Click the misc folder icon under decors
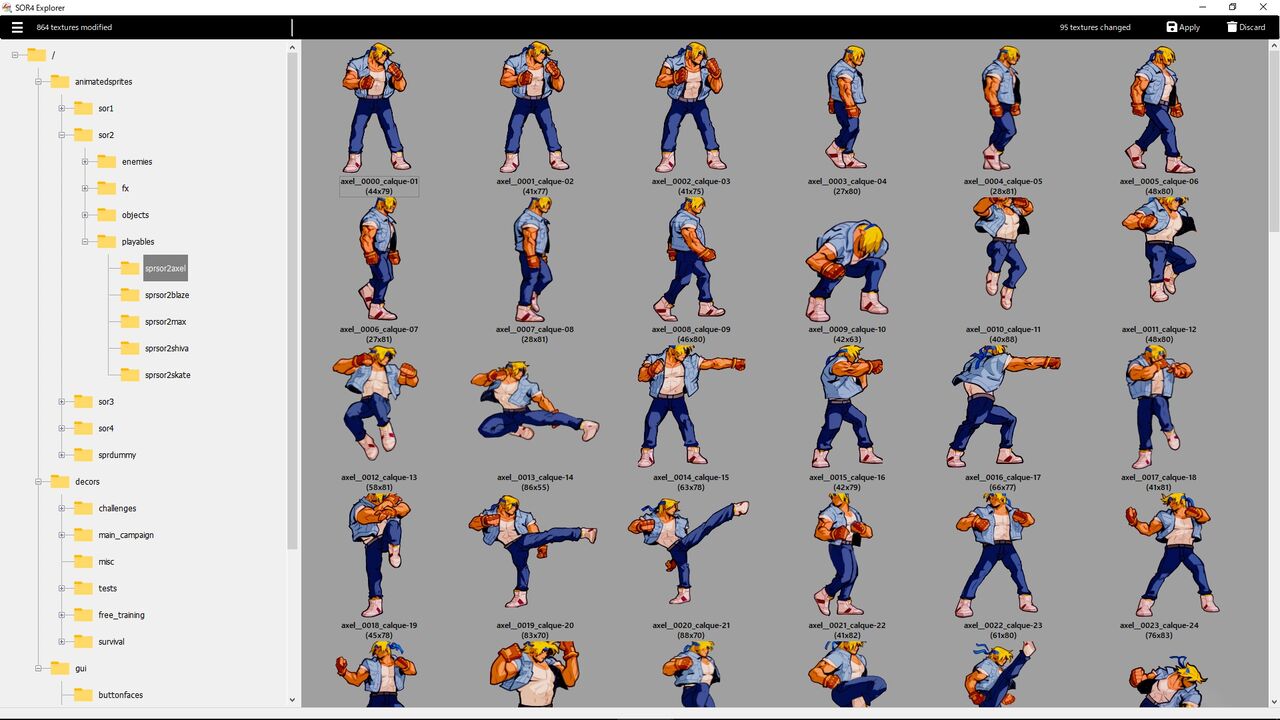This screenshot has width=1280, height=720. [83, 561]
